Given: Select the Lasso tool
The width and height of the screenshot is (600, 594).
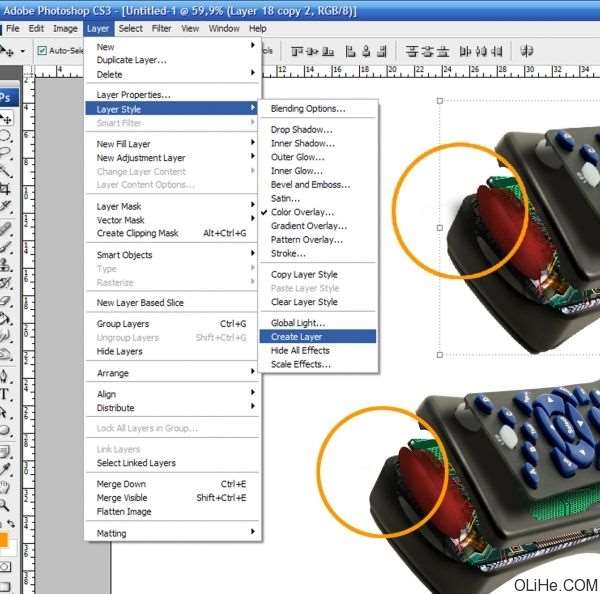Looking at the screenshot, I should tap(7, 153).
